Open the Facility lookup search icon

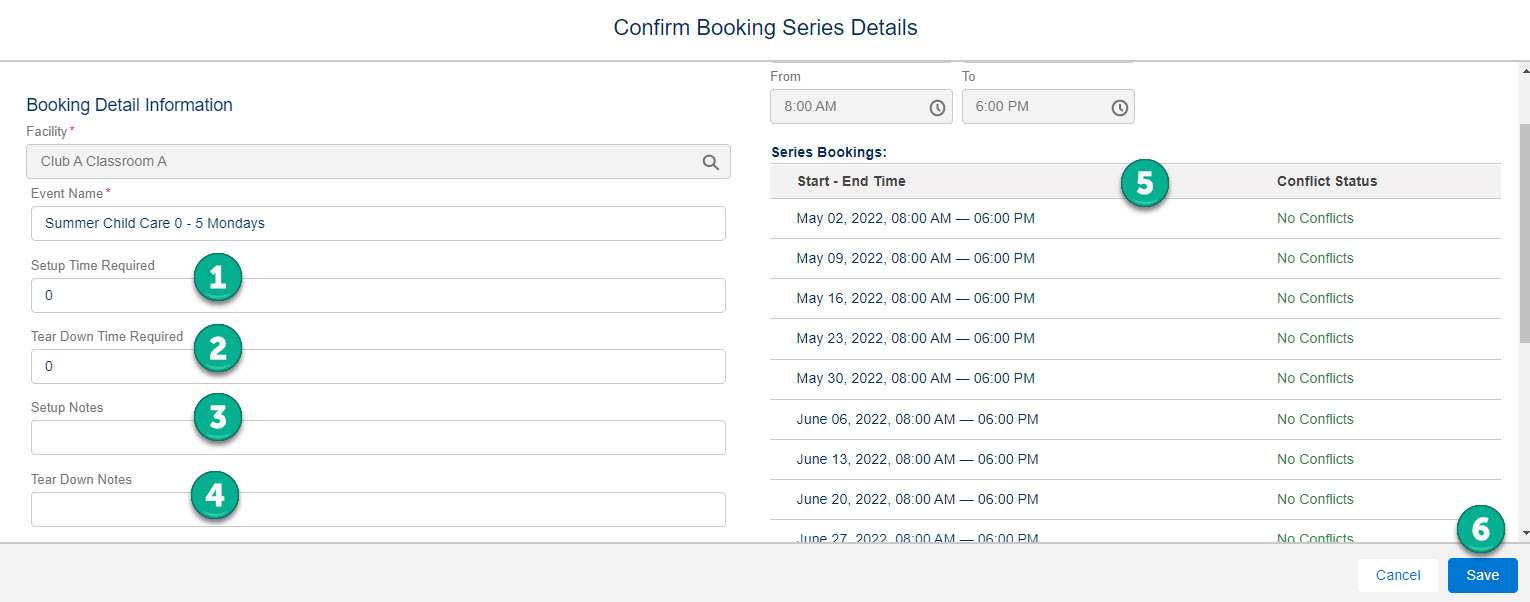(x=711, y=161)
